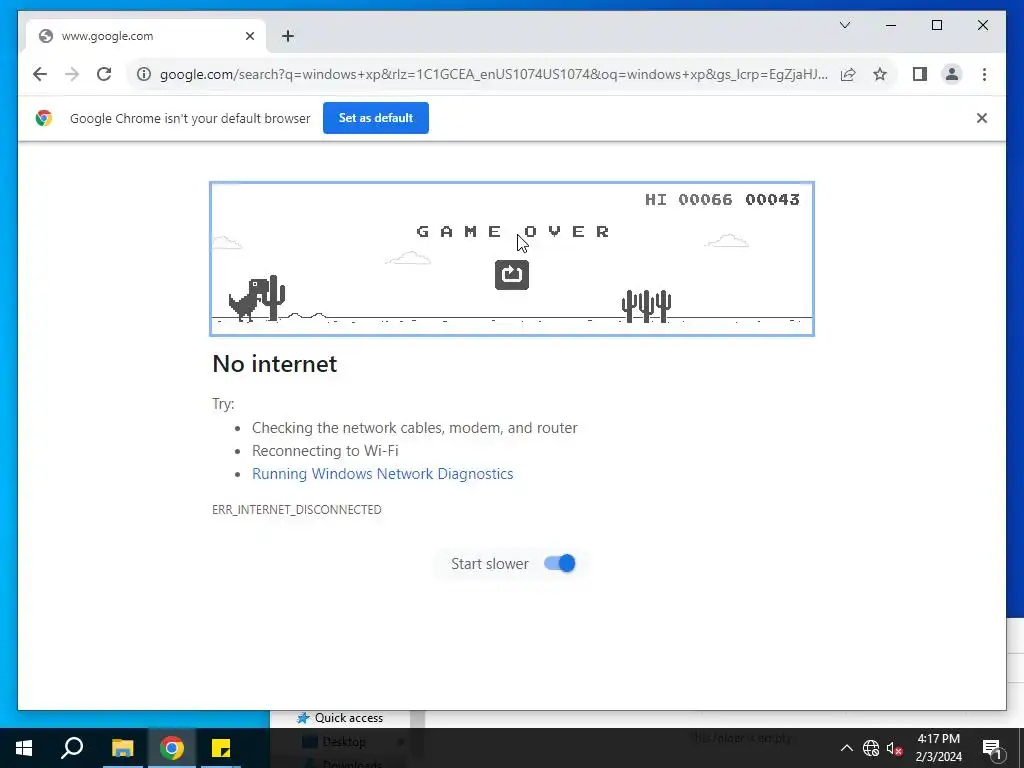Screen dimensions: 1024x768
Task: Click the forward navigation arrow
Action: (72, 74)
